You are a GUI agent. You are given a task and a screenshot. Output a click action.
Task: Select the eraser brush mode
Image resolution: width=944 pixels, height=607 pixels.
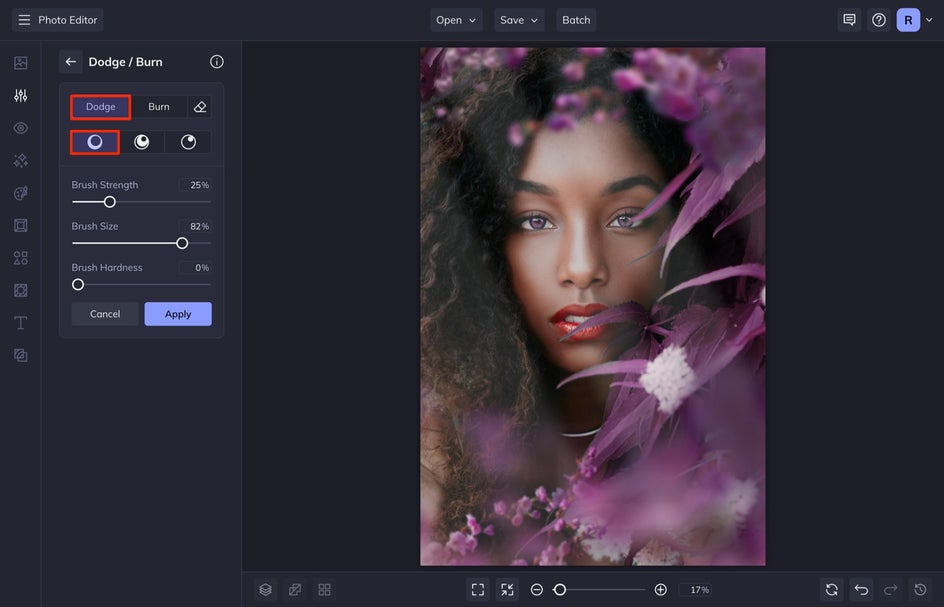click(200, 107)
